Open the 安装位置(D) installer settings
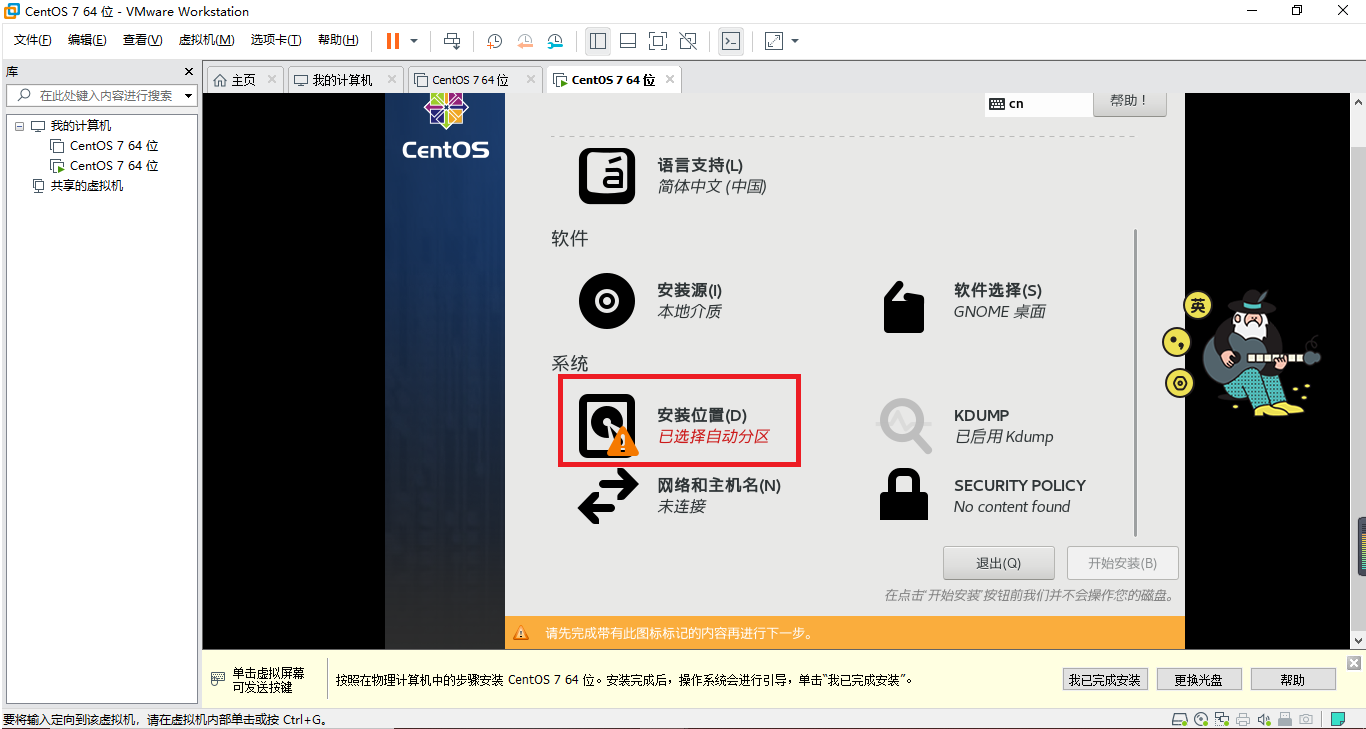Screen dimensions: 1366x729 pyautogui.click(x=679, y=422)
